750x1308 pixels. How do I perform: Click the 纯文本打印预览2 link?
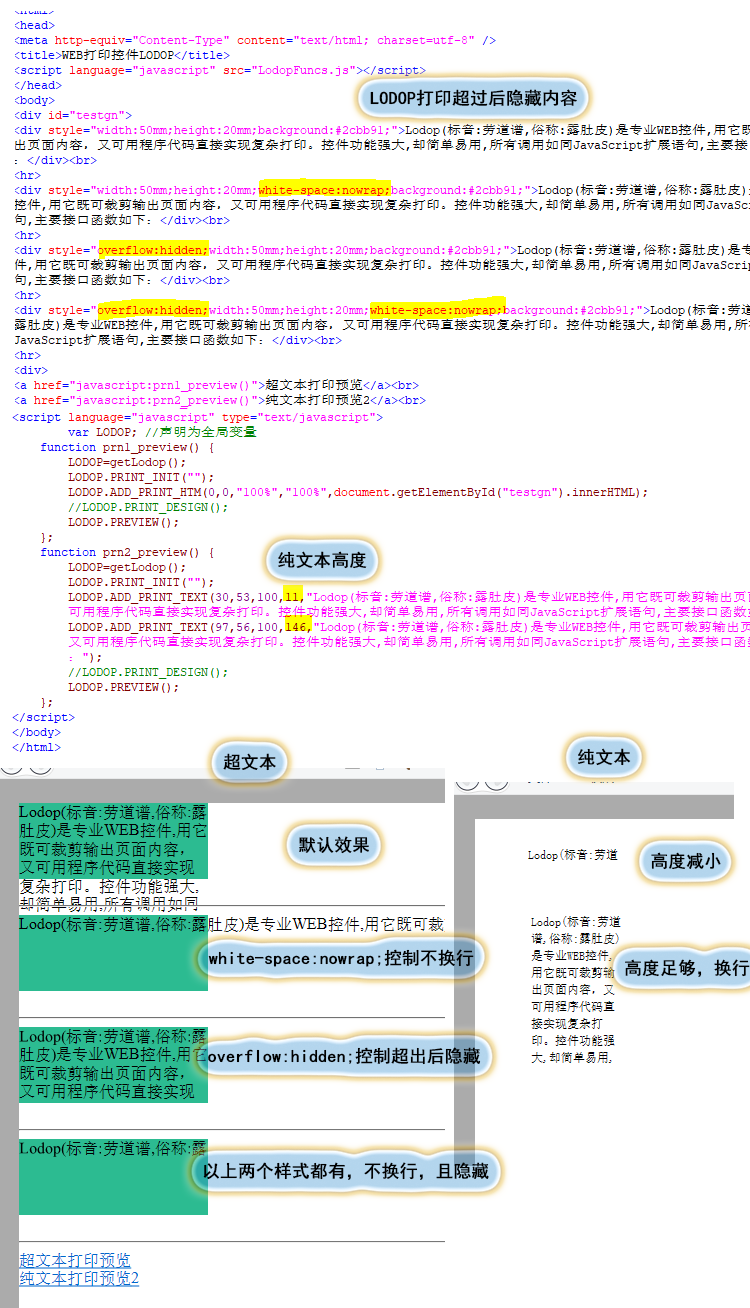(x=79, y=1278)
